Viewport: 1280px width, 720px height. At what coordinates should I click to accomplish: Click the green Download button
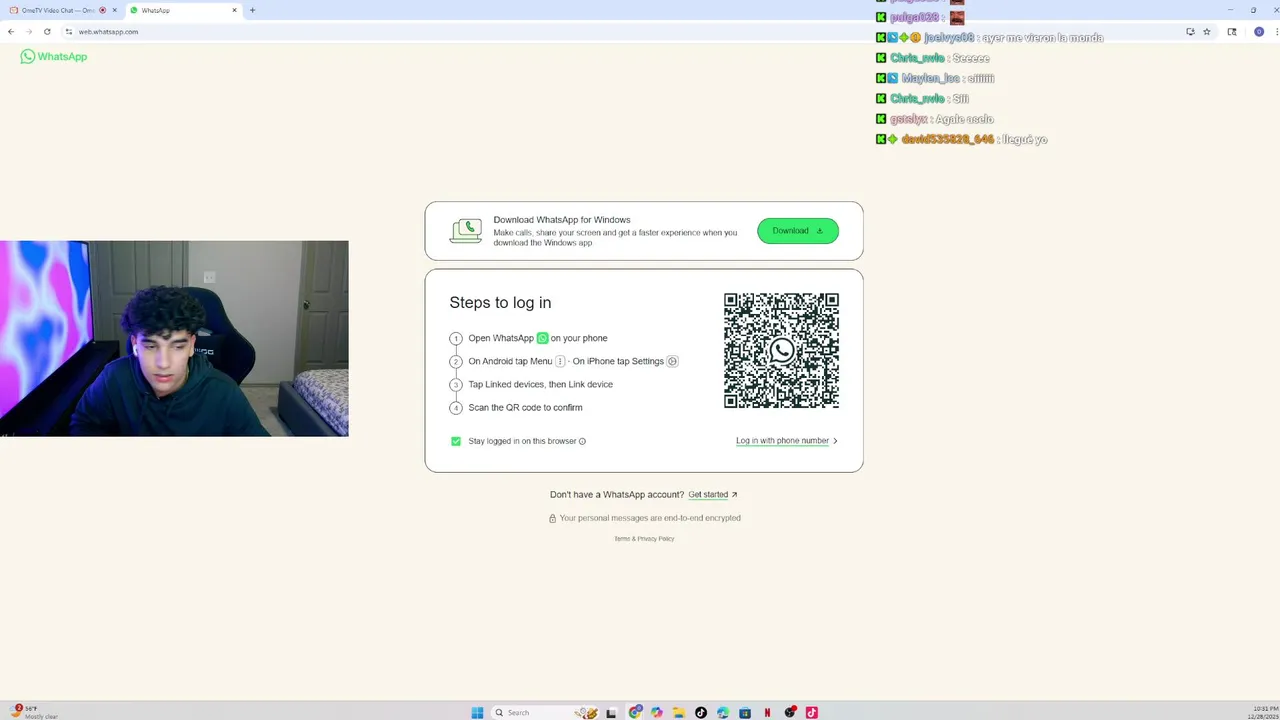click(798, 231)
